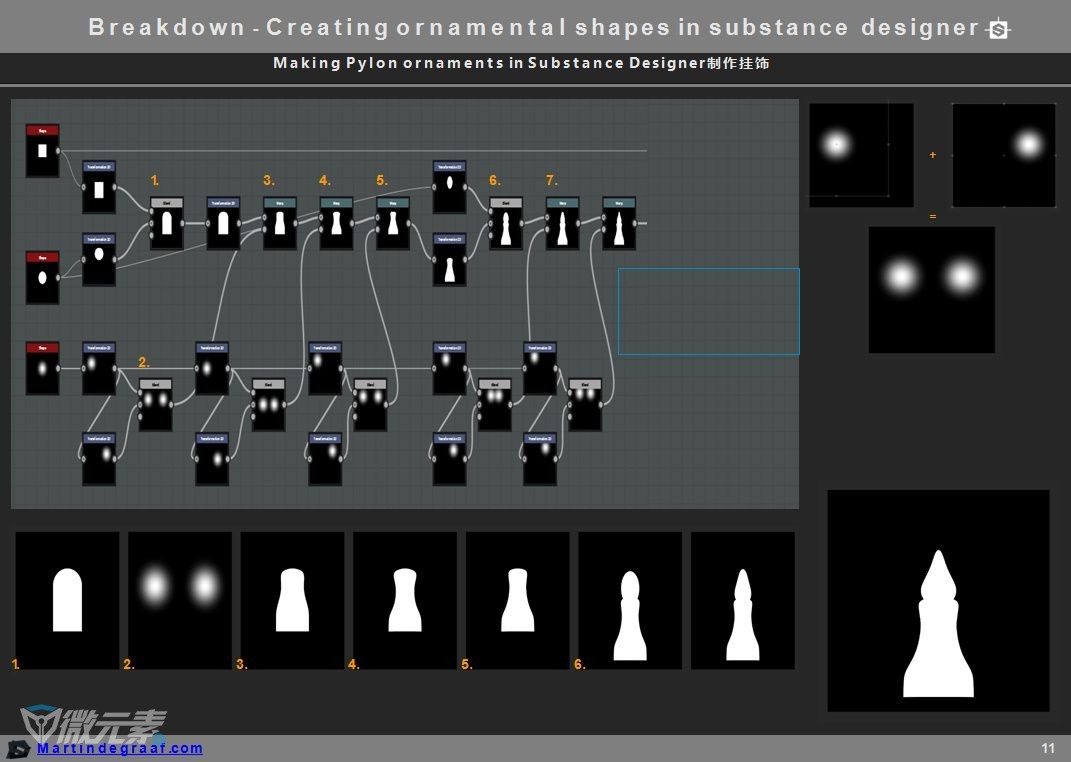The image size is (1071, 762).
Task: Click the Breakdown title text
Action: pos(536,27)
